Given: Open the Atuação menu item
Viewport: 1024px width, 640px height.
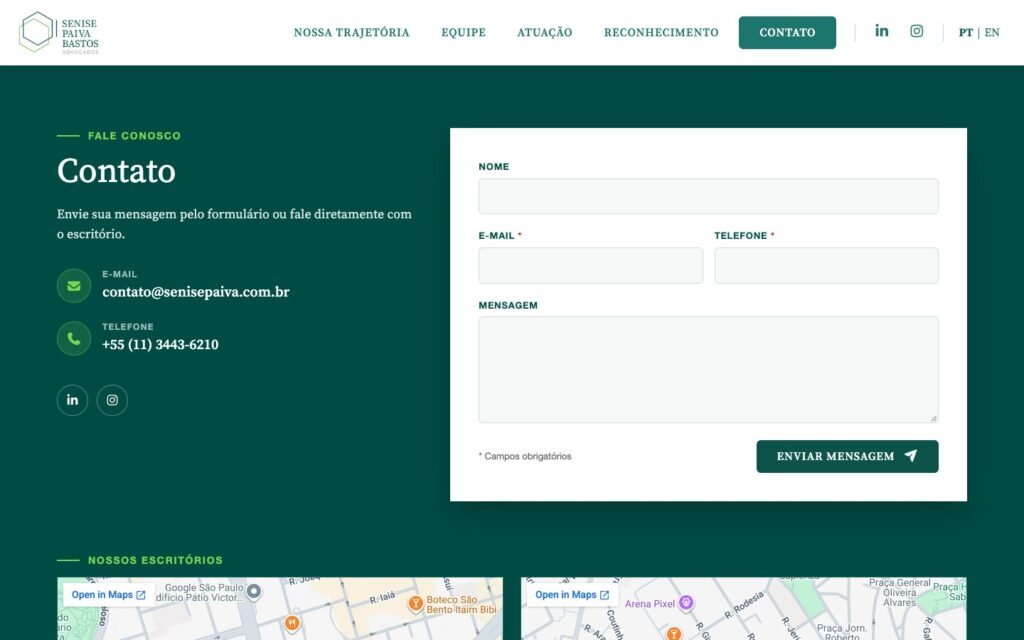Looking at the screenshot, I should click(x=545, y=32).
